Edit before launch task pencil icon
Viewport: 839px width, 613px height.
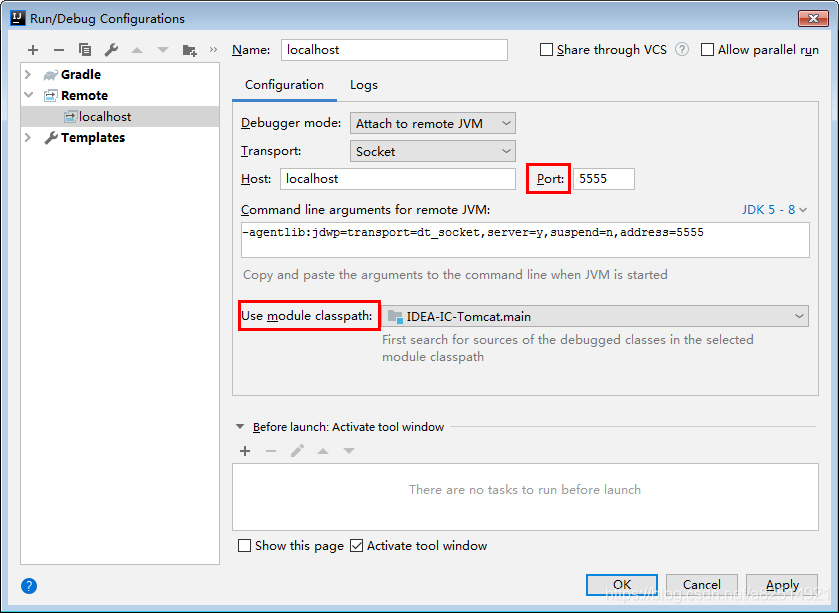(x=297, y=451)
